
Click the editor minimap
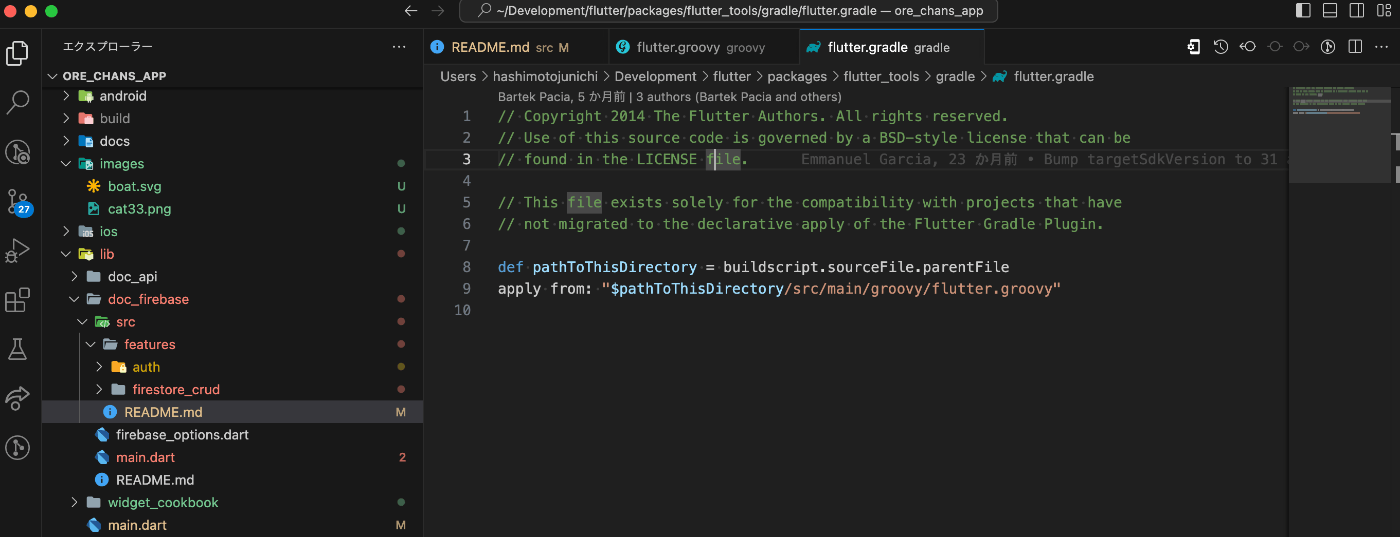1339,135
